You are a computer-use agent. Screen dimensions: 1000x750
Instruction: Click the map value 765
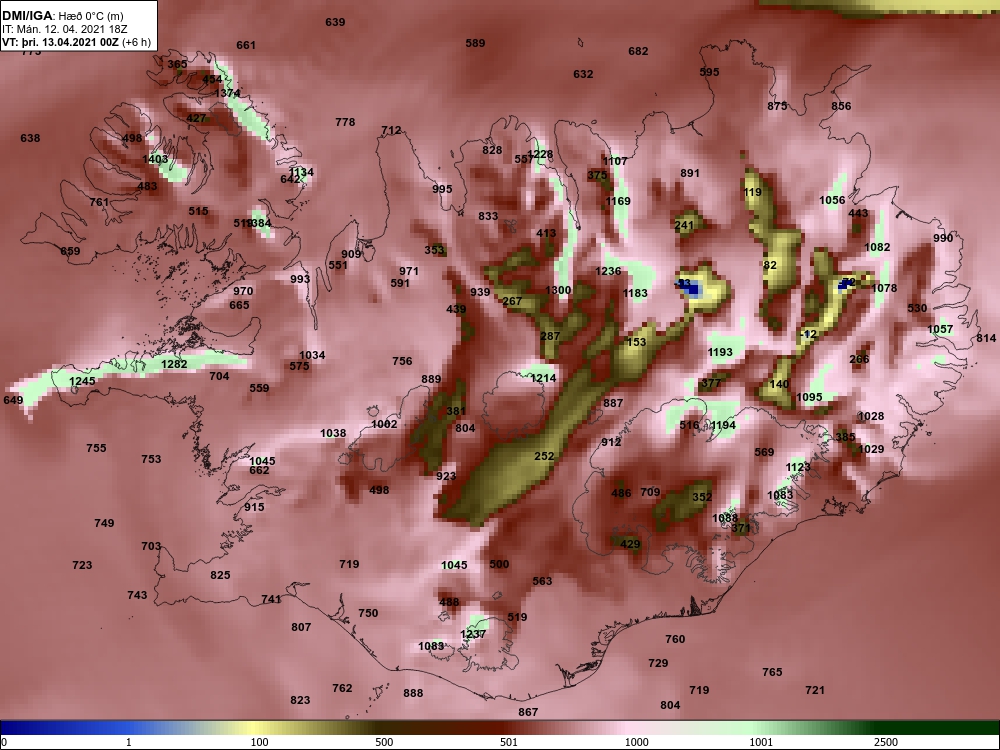point(772,673)
